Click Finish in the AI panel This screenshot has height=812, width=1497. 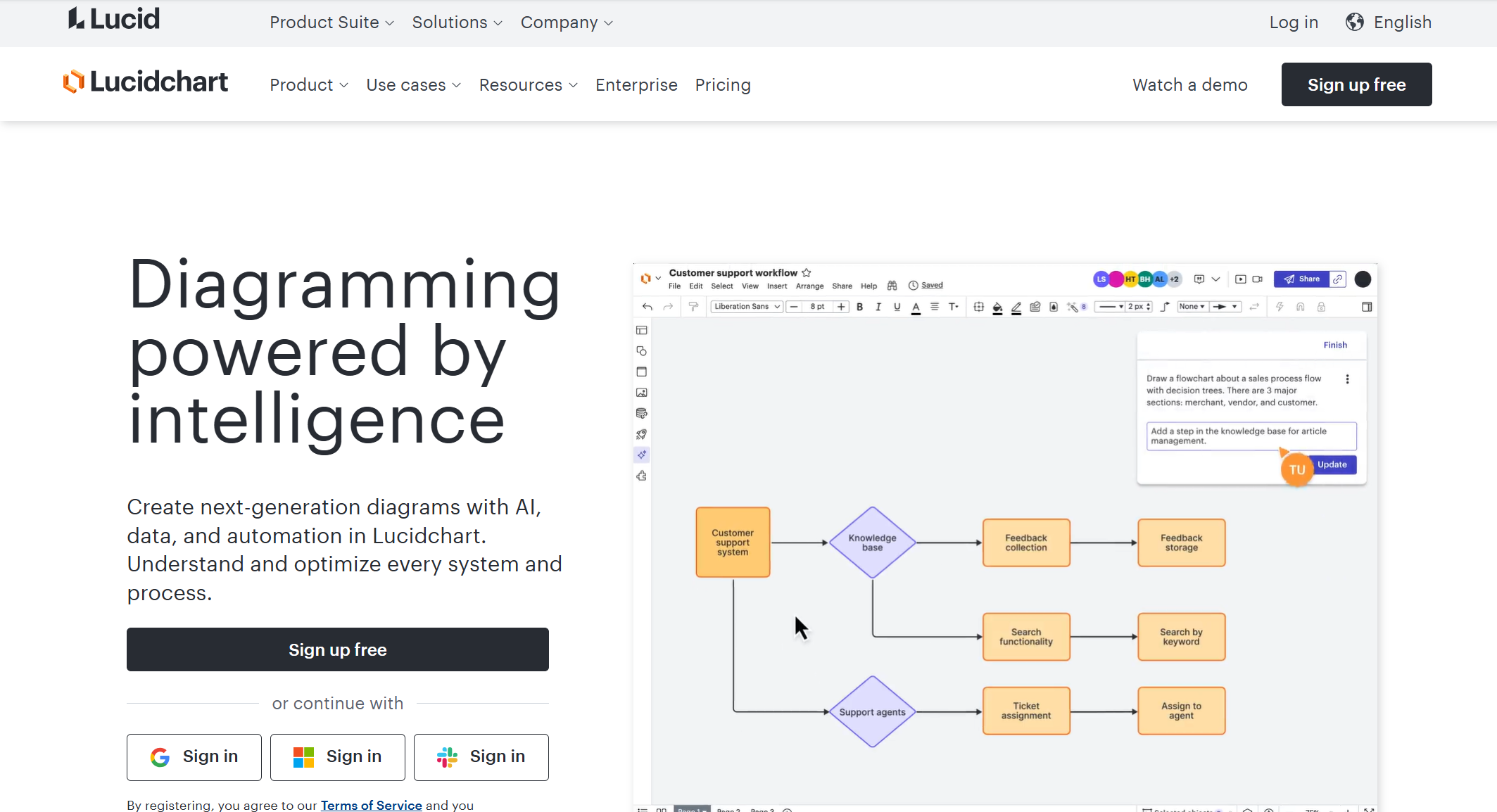pos(1335,345)
